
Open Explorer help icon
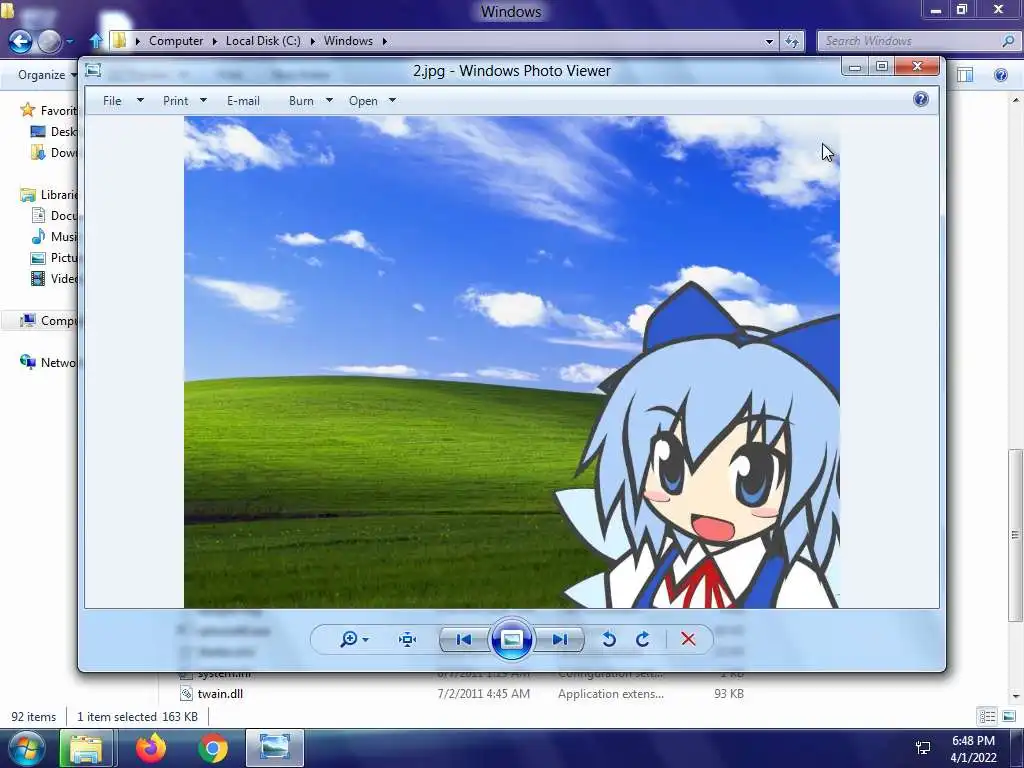1000,74
